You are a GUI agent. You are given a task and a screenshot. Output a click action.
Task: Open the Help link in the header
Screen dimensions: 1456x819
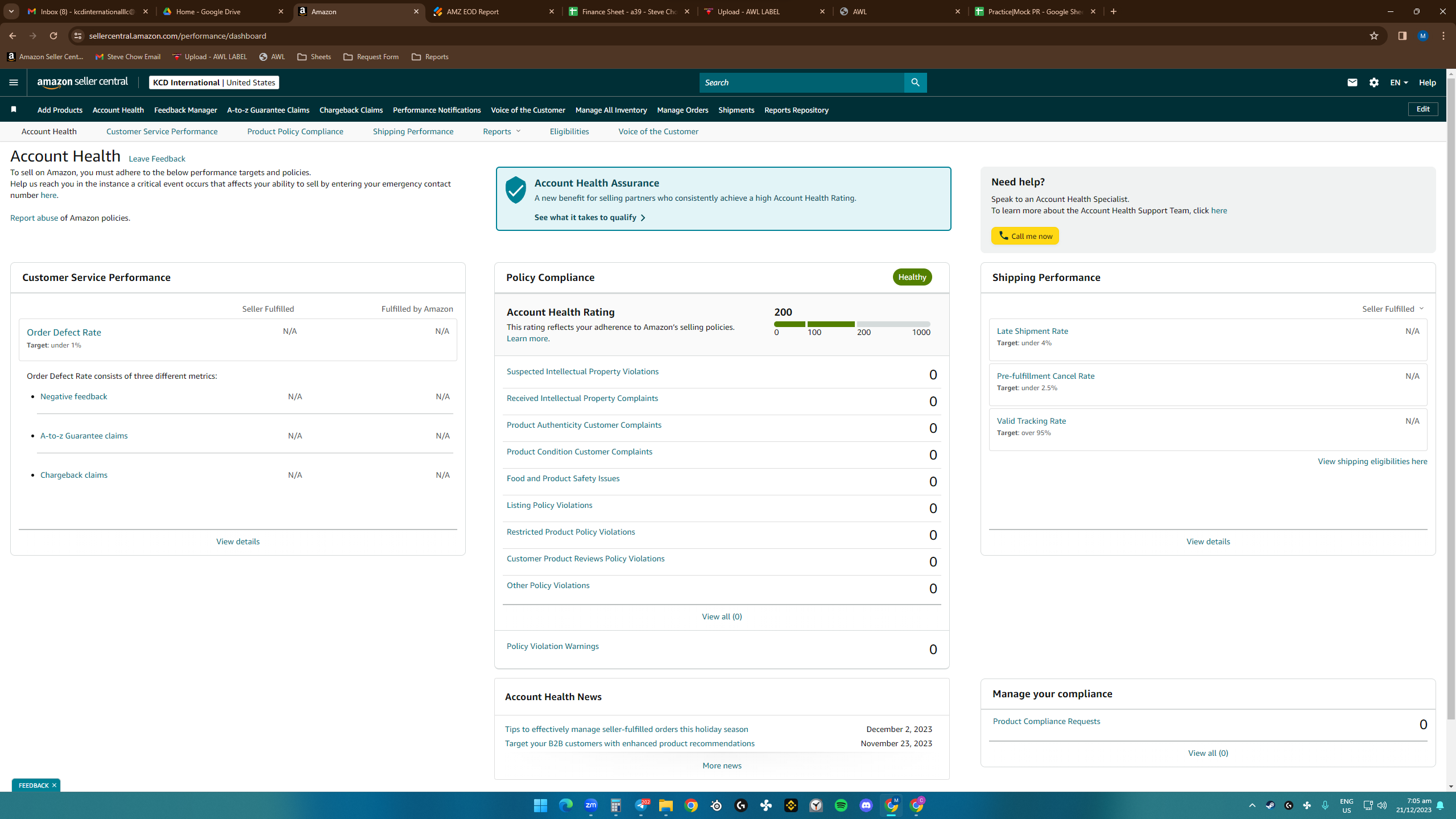pyautogui.click(x=1428, y=82)
